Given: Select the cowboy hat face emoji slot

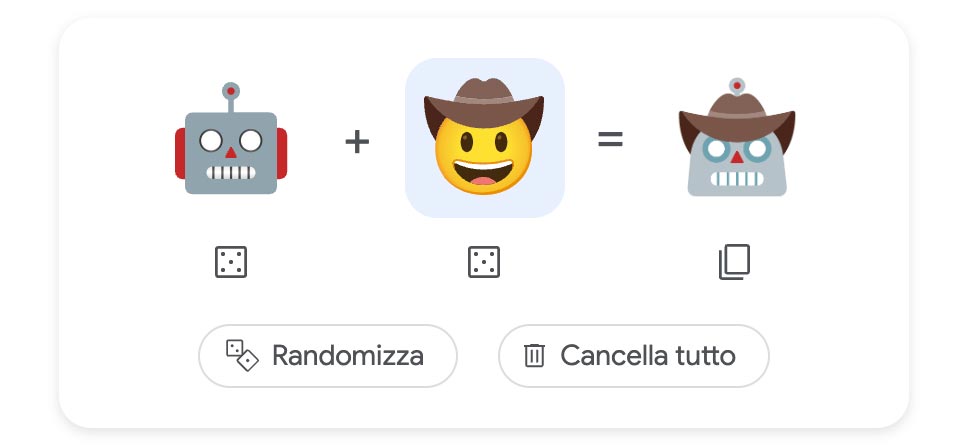Looking at the screenshot, I should click(484, 137).
